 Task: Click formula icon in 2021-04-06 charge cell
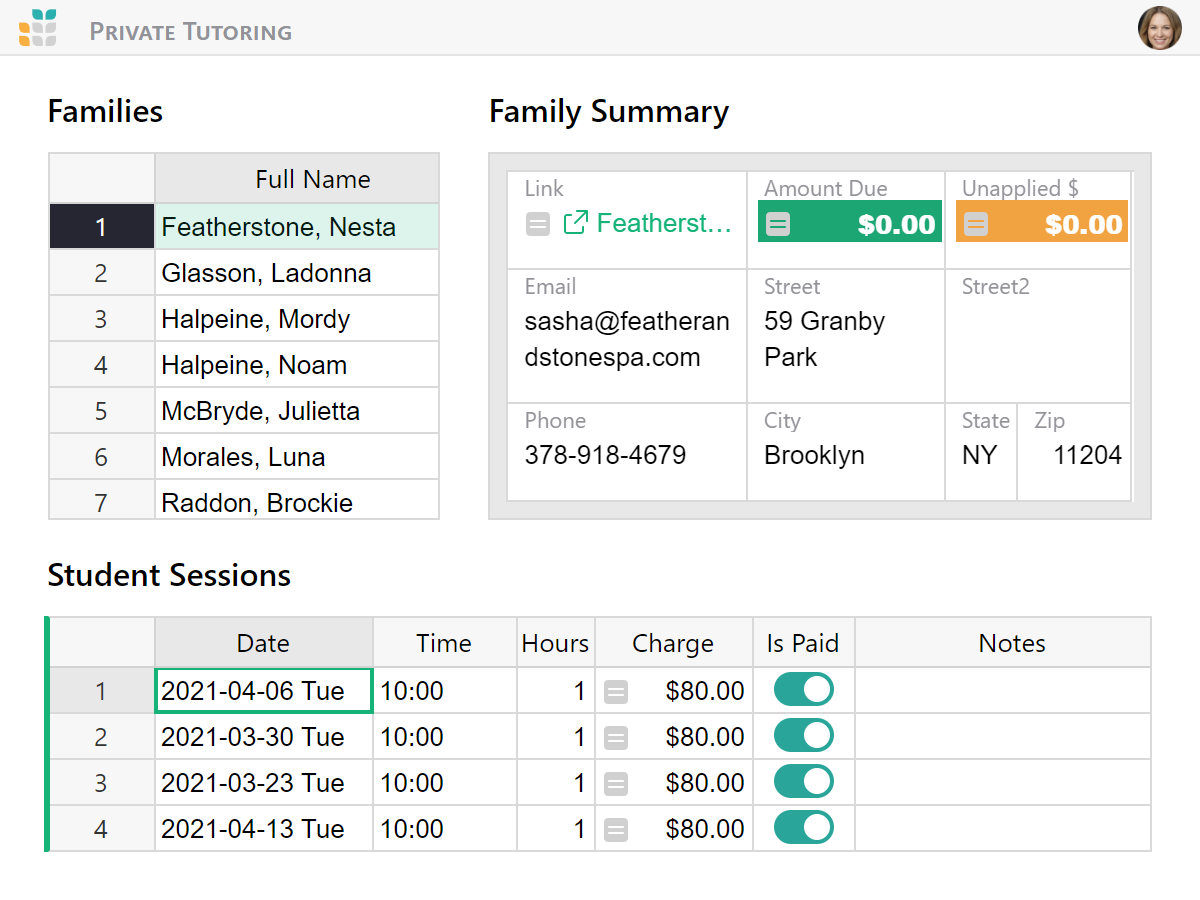tap(616, 691)
